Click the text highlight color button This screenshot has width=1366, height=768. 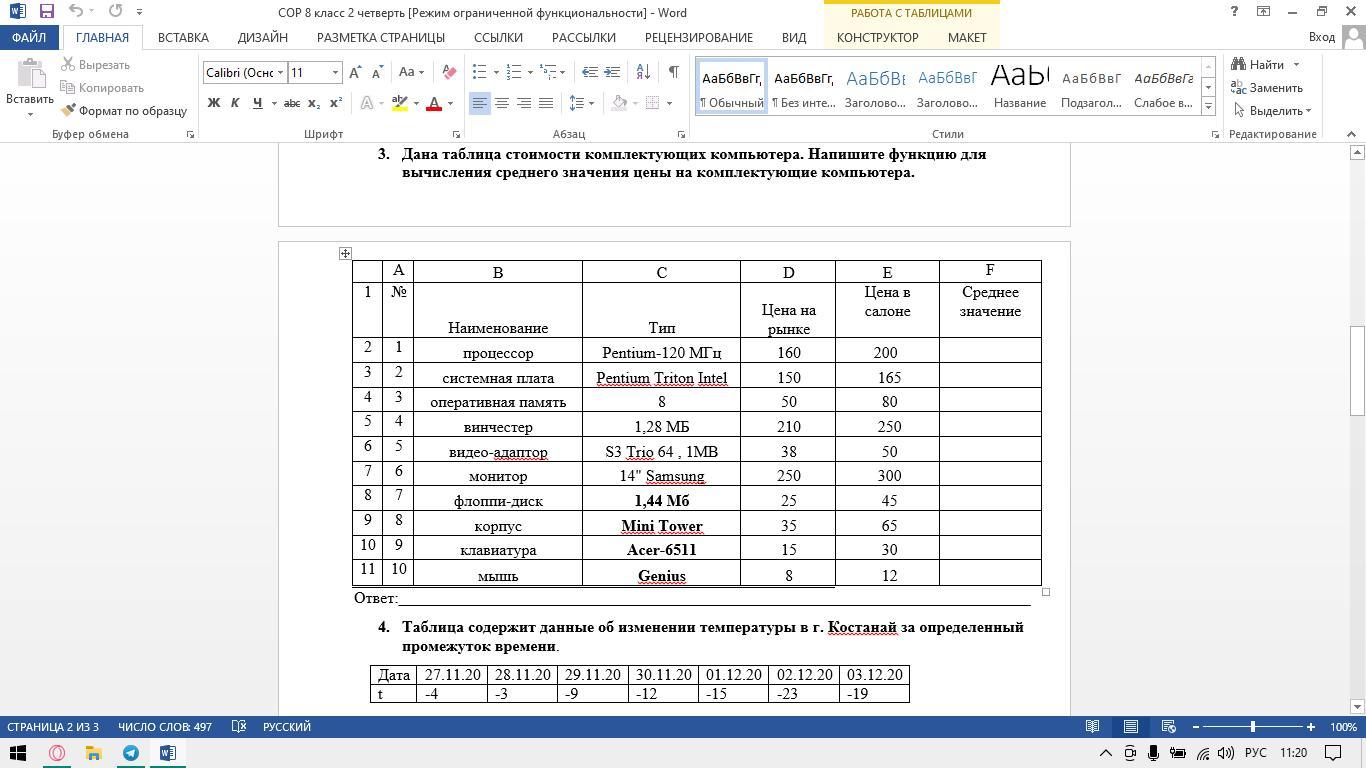pyautogui.click(x=400, y=103)
